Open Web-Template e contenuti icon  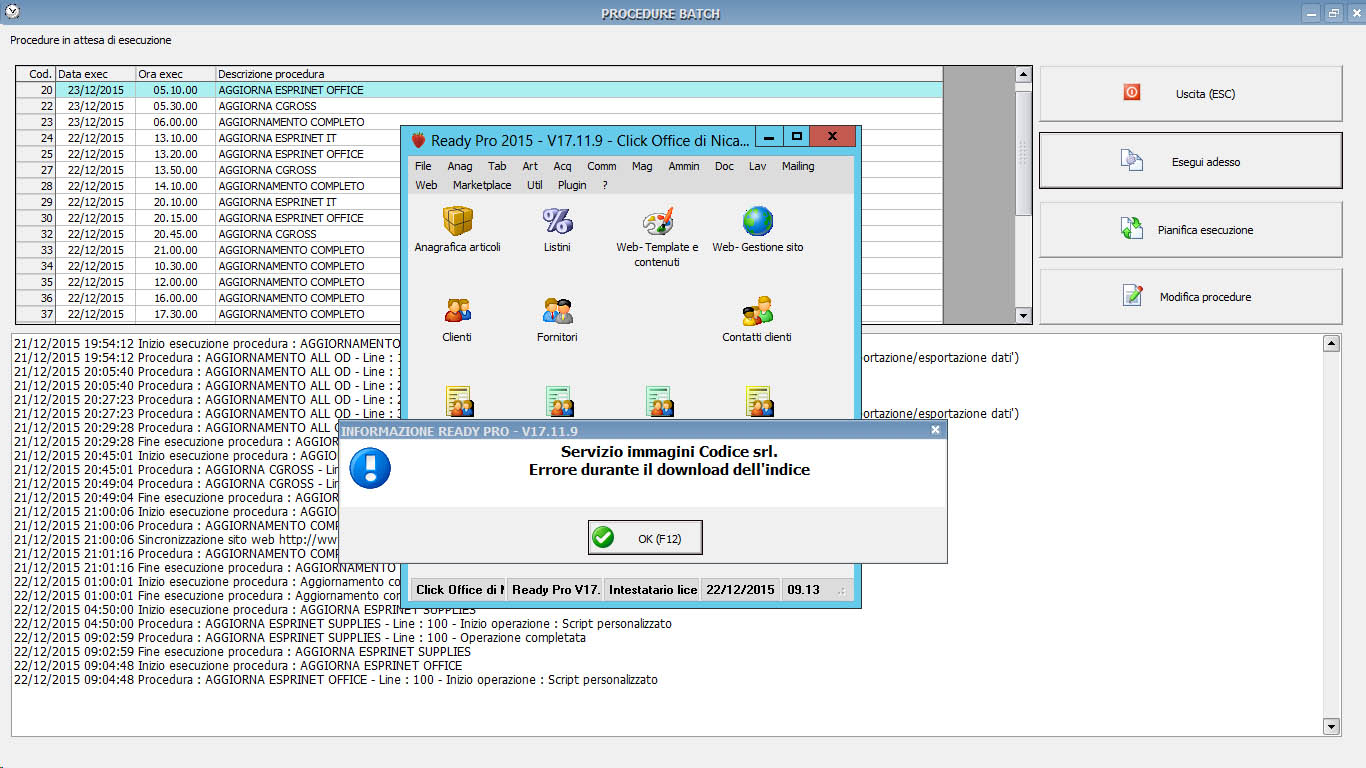[657, 221]
